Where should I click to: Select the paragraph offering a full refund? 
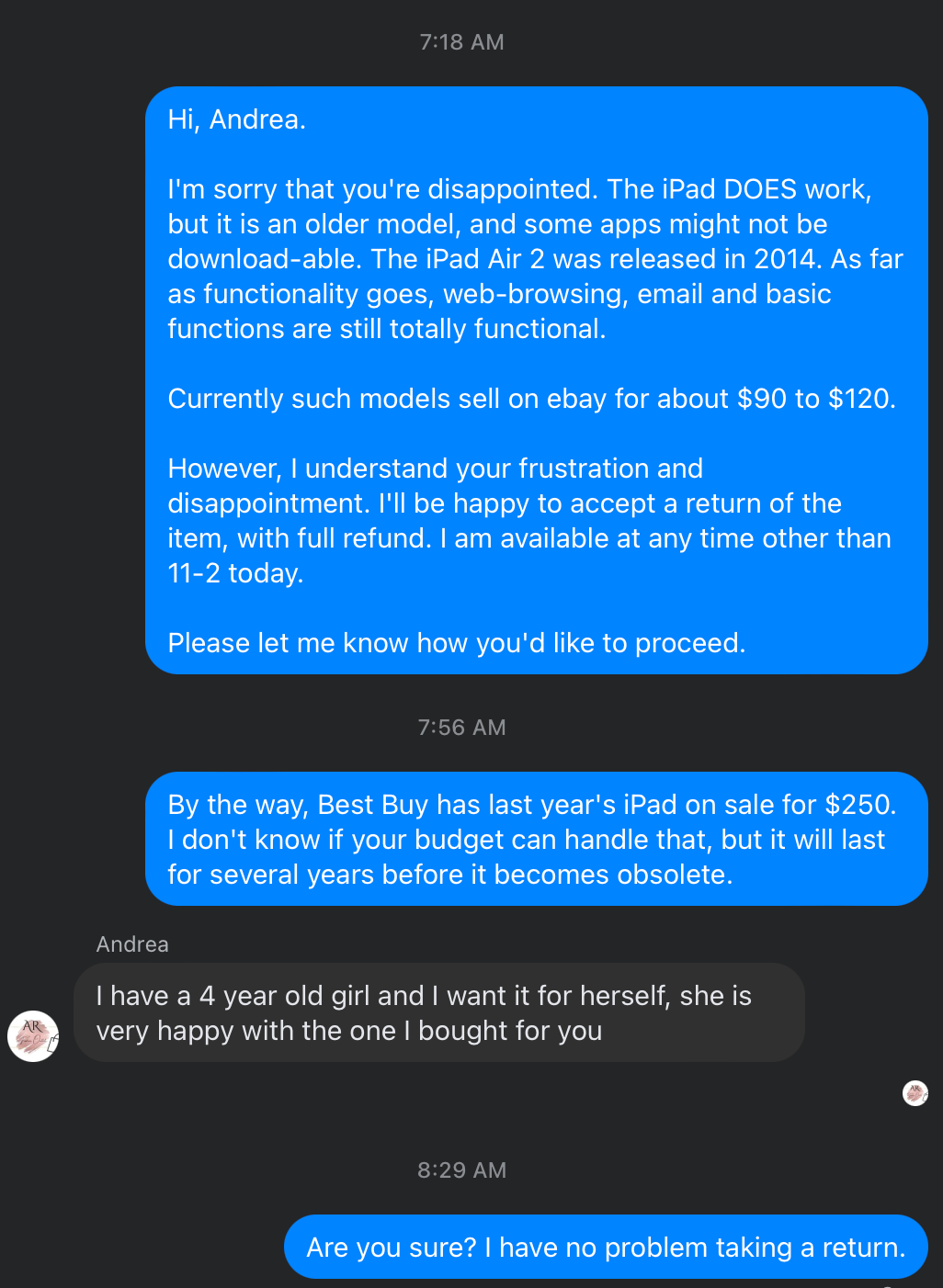[x=529, y=521]
